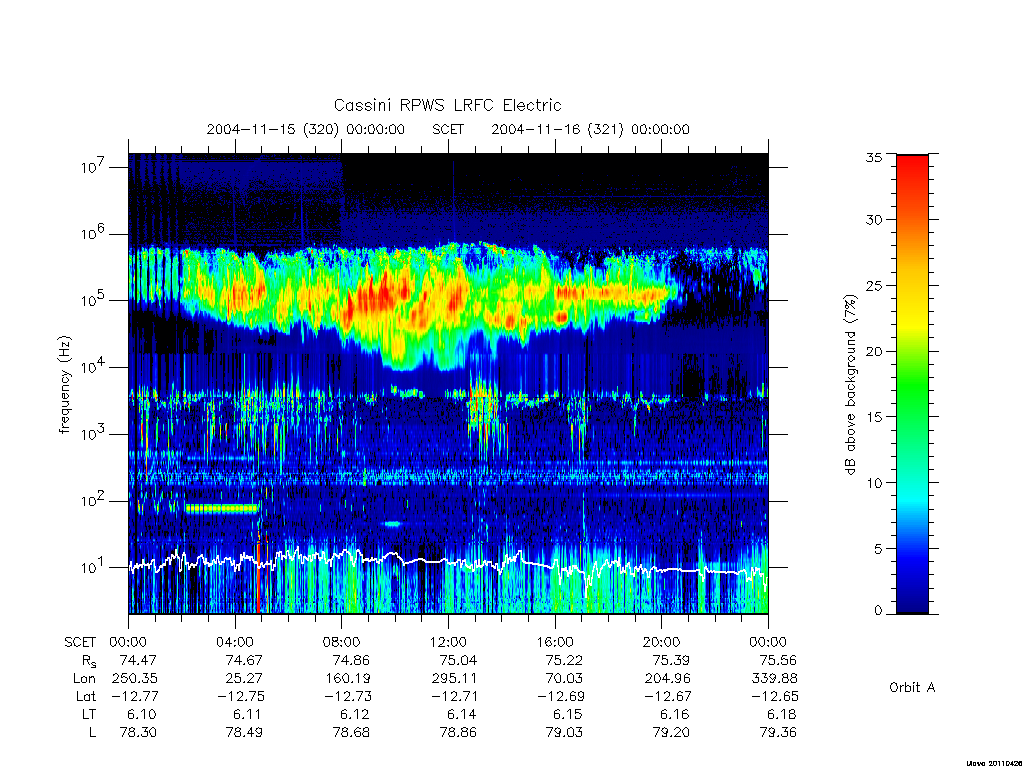Click the Orbit A label
Screen dimensions: 1024x768
(912, 687)
